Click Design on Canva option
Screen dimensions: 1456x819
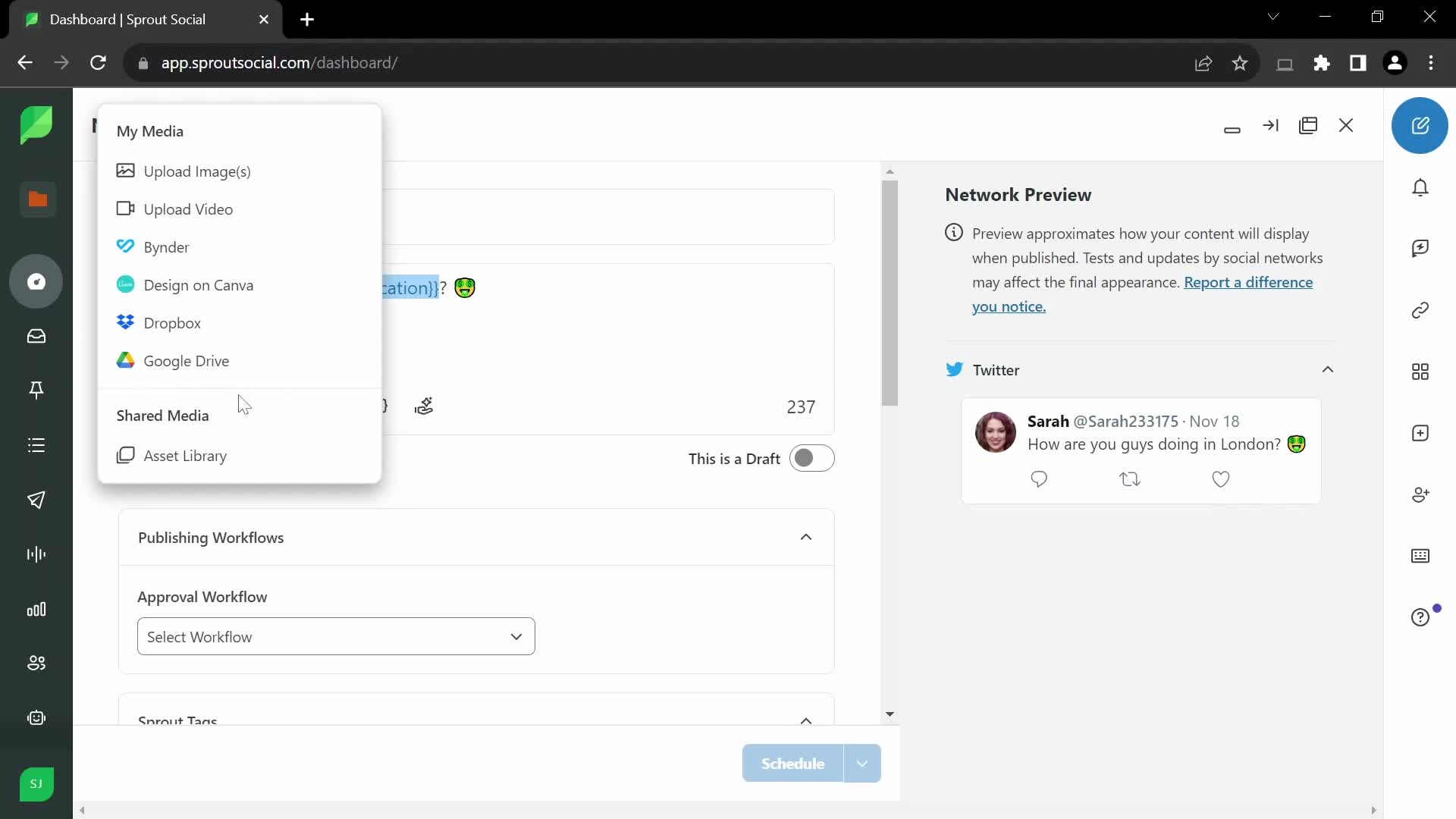199,285
